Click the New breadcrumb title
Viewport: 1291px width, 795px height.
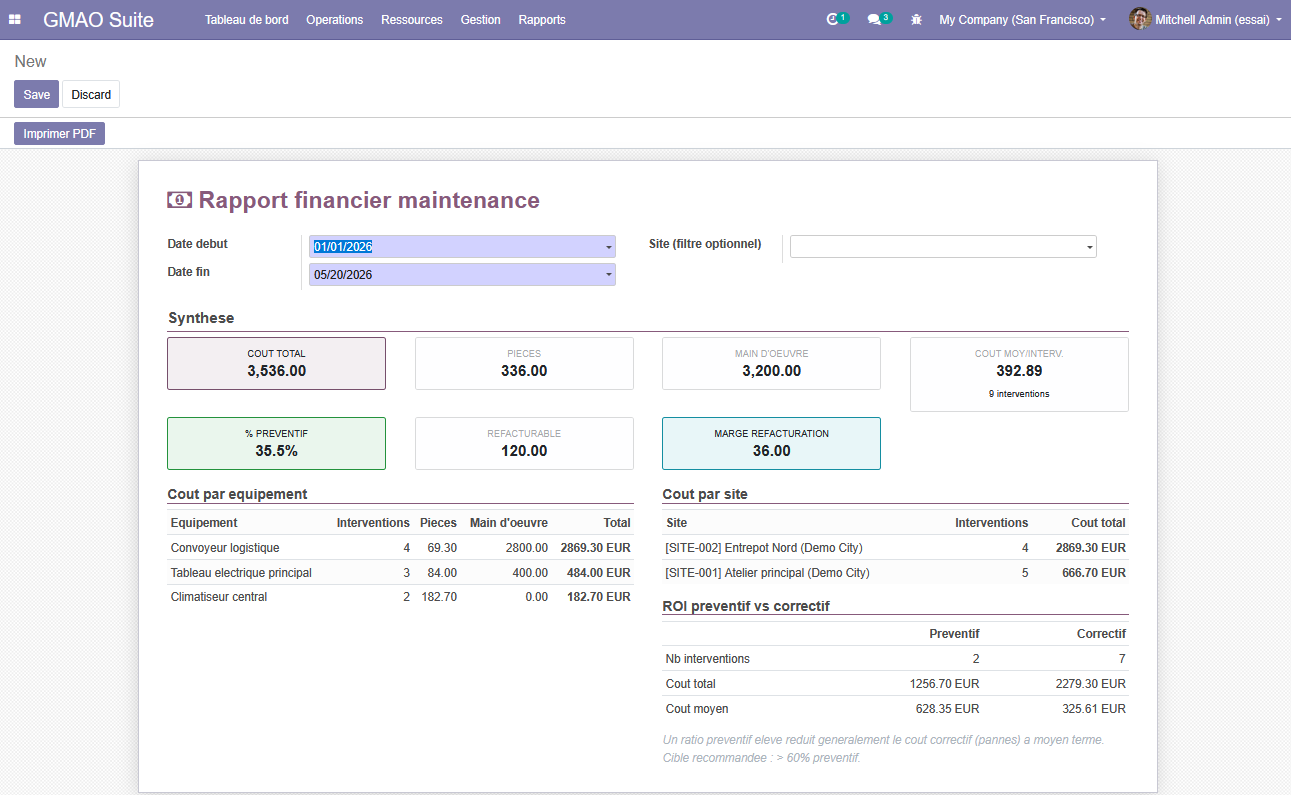pos(30,61)
